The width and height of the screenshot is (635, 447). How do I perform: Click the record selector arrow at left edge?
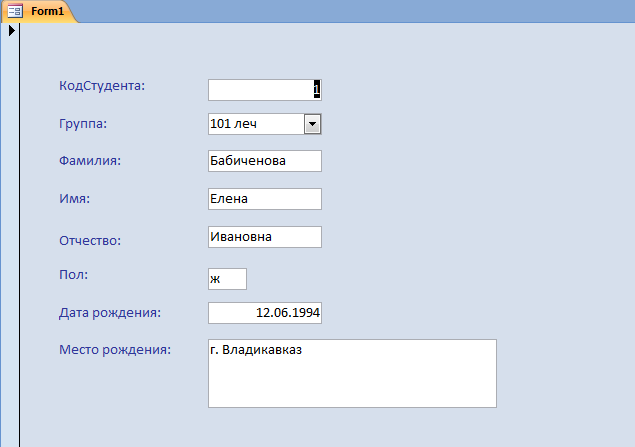11,30
